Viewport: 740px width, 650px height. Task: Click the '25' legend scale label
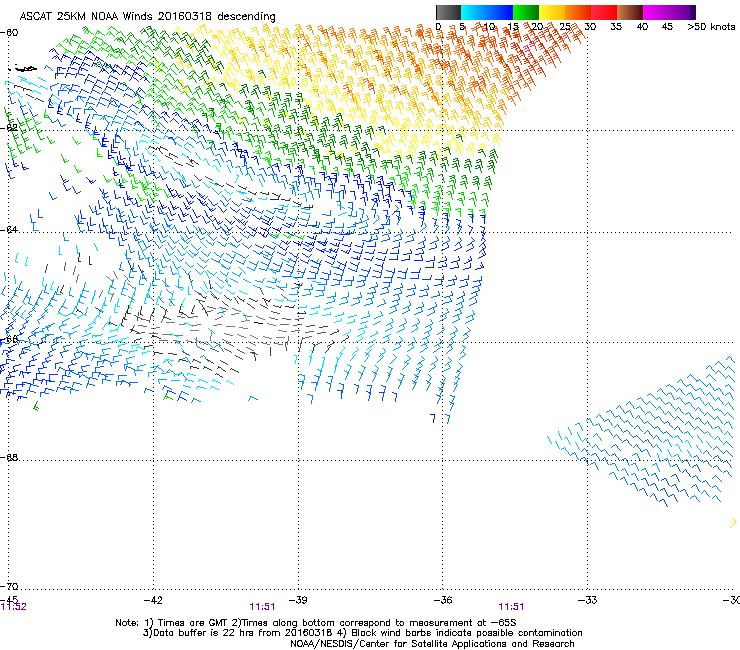tap(565, 27)
